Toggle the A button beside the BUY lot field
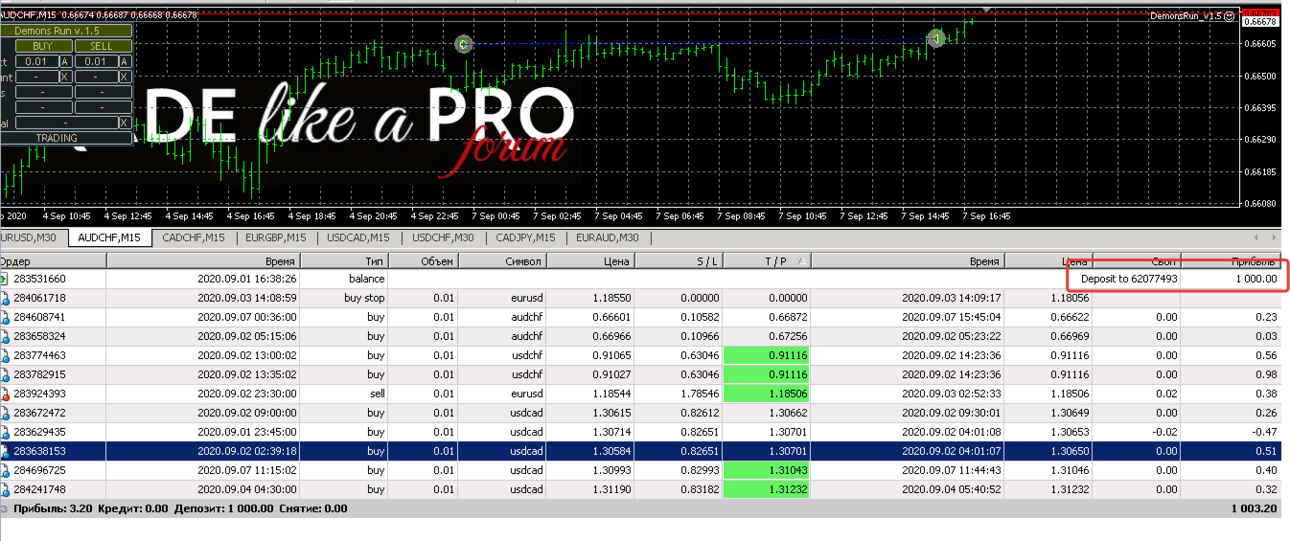The height and width of the screenshot is (541, 1290). (x=65, y=62)
